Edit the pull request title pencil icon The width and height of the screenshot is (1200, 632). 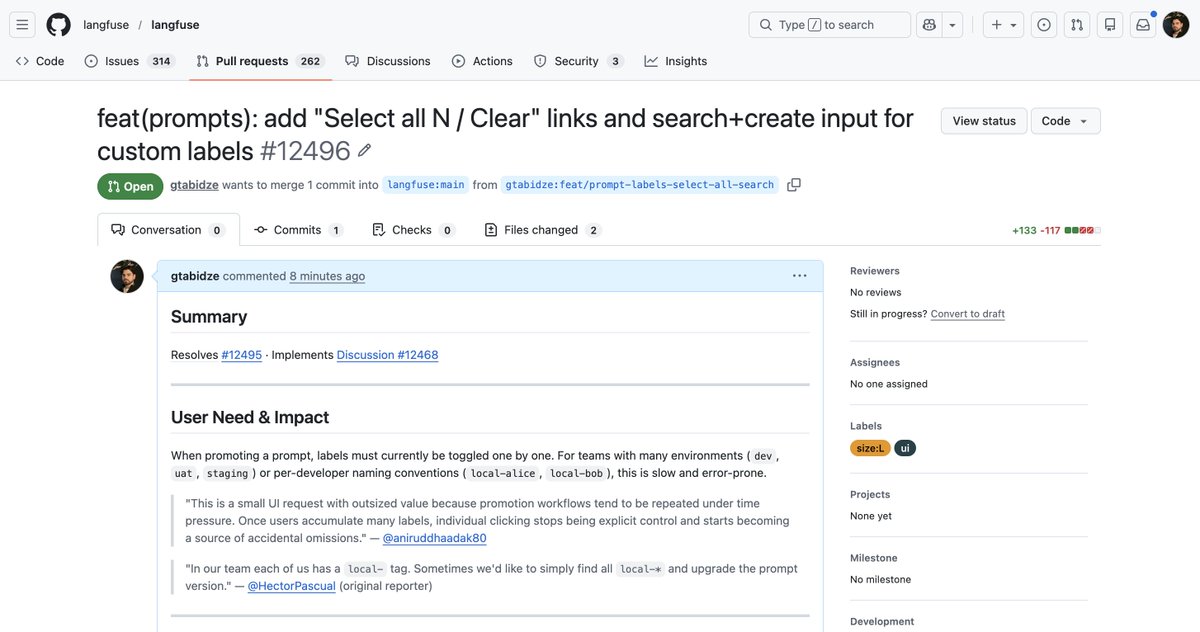364,151
